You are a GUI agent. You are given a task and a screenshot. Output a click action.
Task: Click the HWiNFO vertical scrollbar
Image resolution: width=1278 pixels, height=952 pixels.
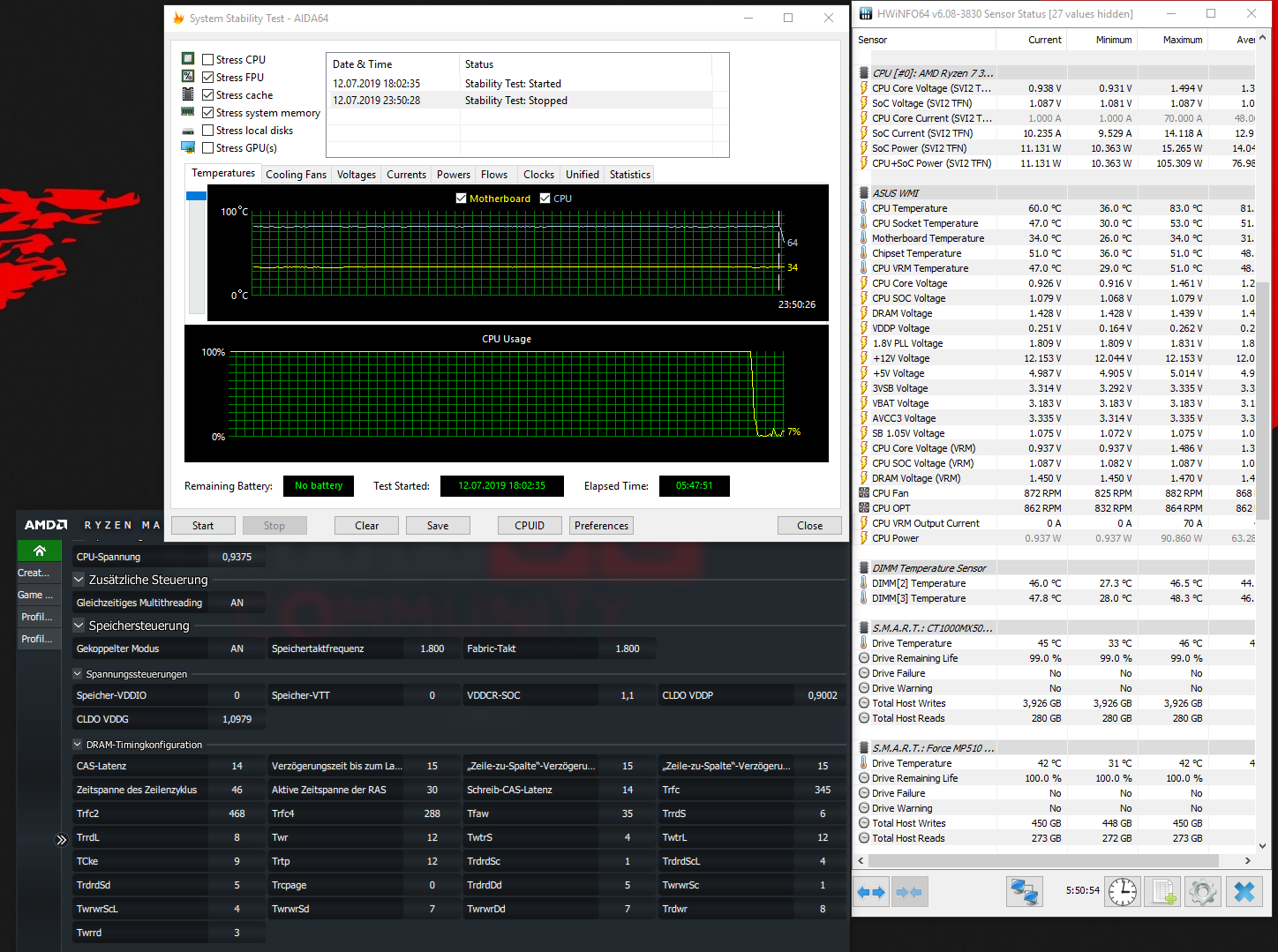point(1262,441)
